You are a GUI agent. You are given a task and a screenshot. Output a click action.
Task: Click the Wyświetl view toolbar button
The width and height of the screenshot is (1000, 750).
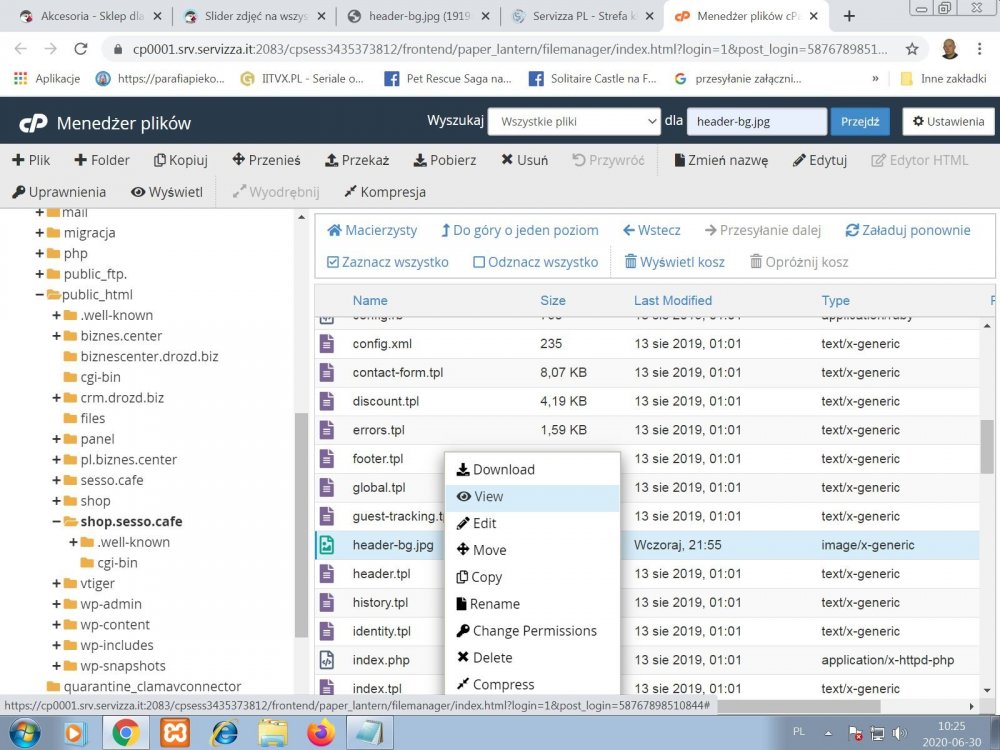(166, 192)
